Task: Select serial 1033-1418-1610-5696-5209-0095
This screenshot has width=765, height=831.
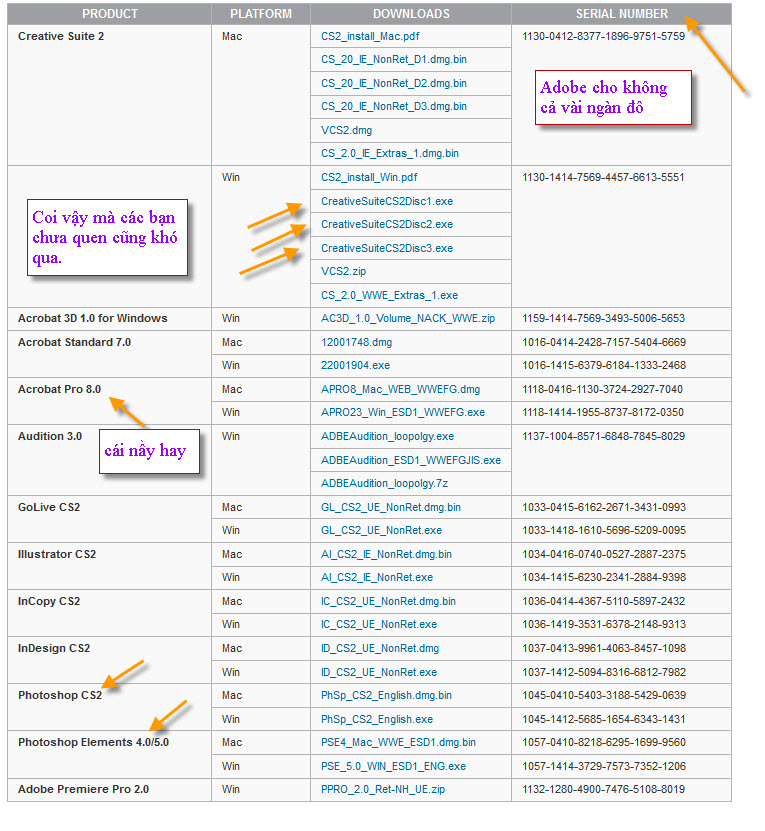Action: point(604,531)
